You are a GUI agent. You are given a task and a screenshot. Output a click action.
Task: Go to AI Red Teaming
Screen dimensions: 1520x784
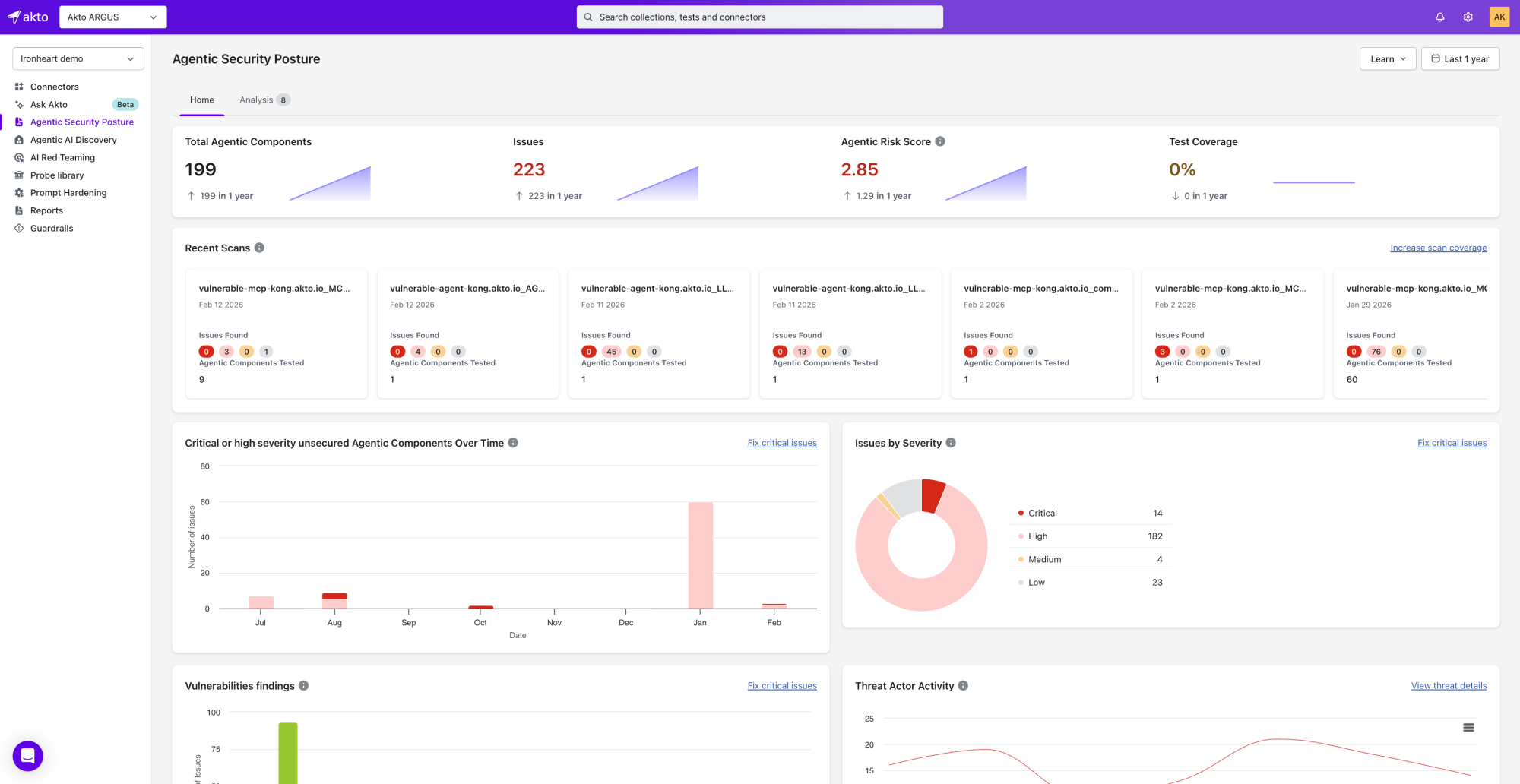(x=62, y=158)
